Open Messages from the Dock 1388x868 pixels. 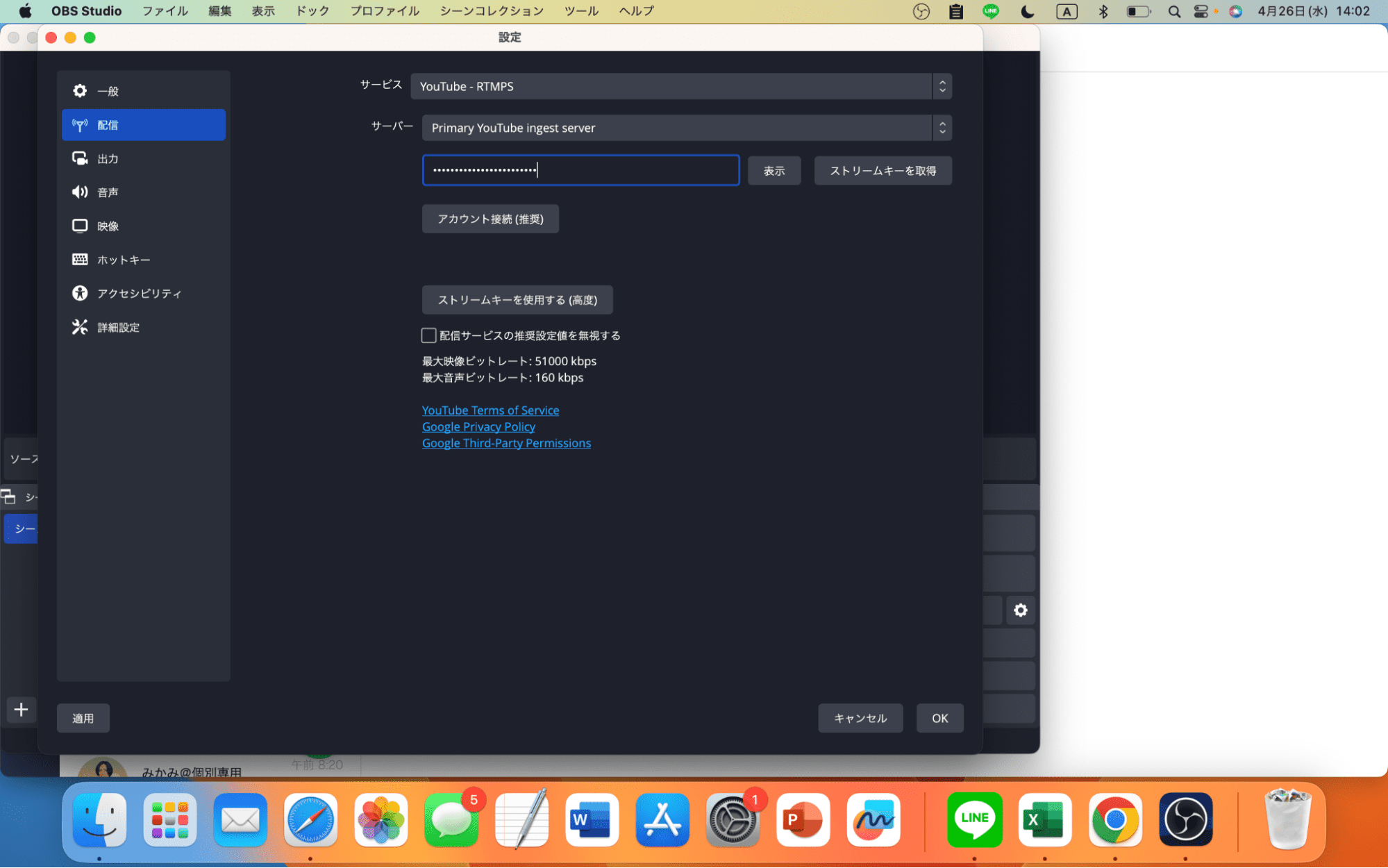click(451, 820)
